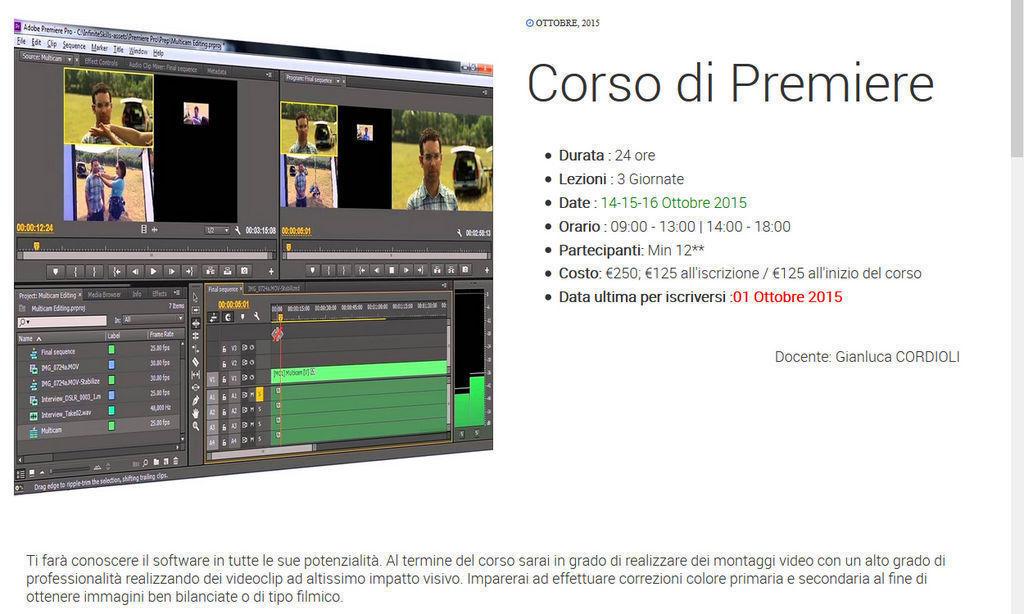Open the Marker menu in Premiere
Viewport: 1024px width, 614px height.
tap(99, 48)
